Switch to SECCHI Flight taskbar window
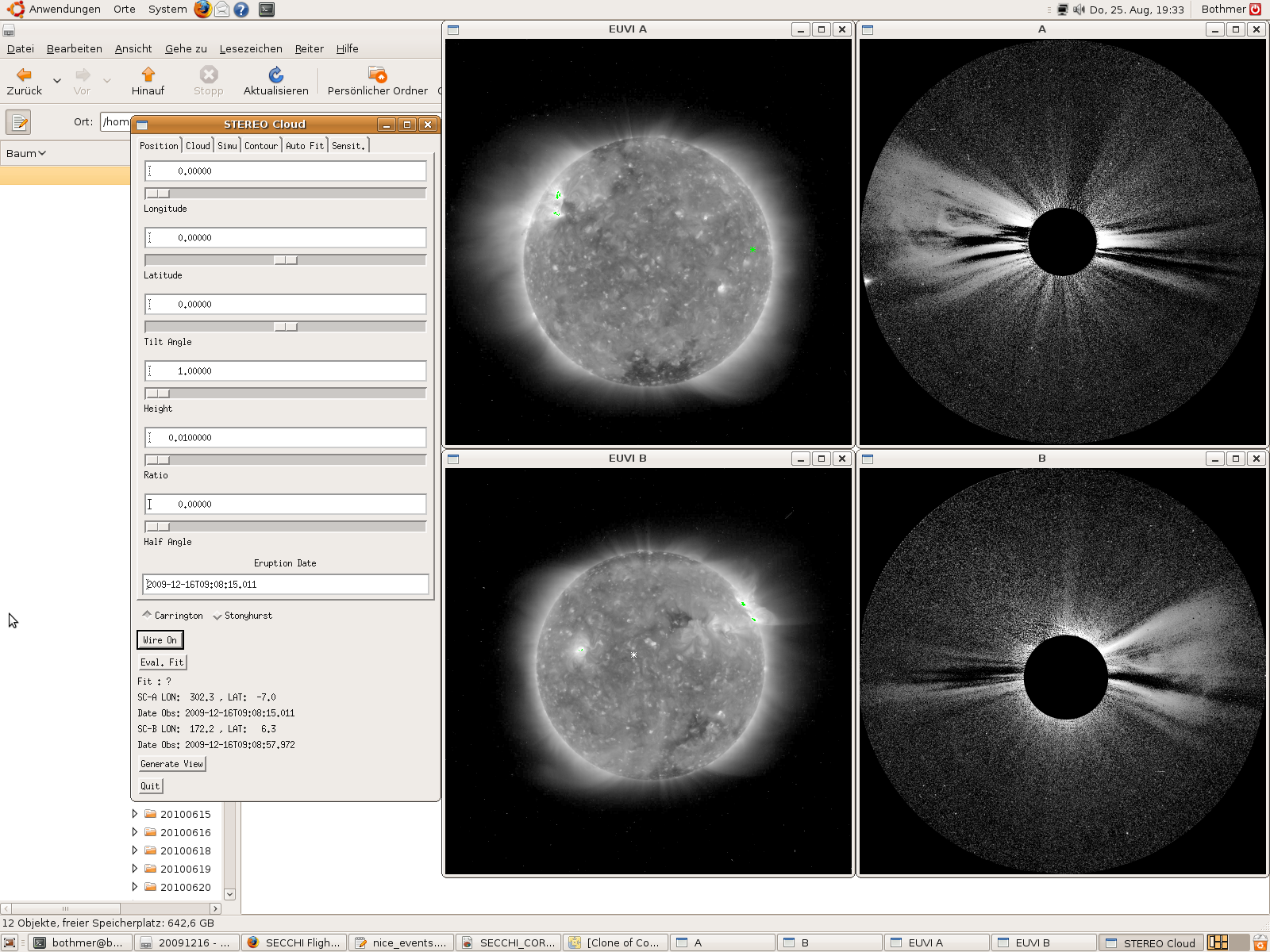Viewport: 1270px width, 952px height. pos(294,942)
